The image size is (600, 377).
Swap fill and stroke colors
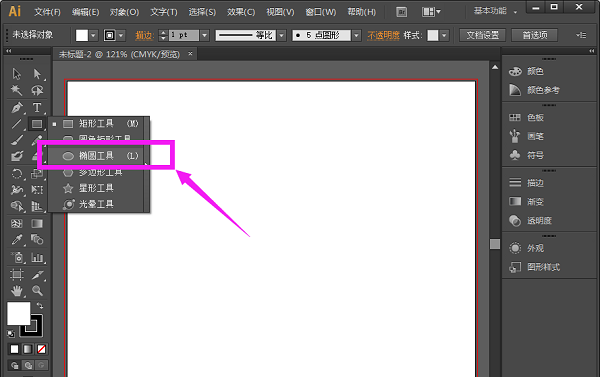click(40, 305)
